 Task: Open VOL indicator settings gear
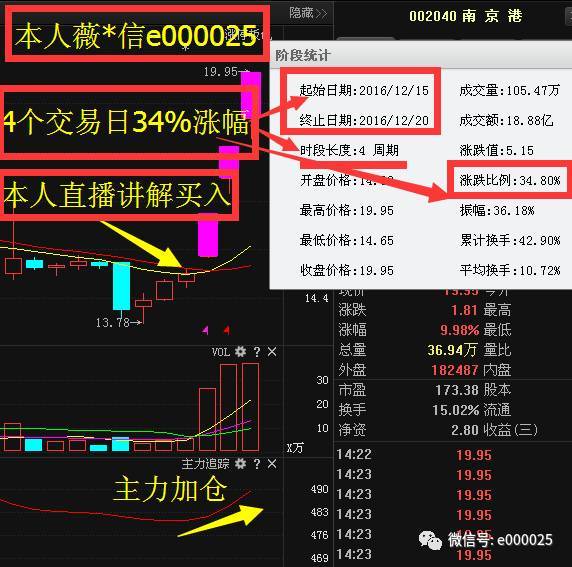tap(240, 352)
